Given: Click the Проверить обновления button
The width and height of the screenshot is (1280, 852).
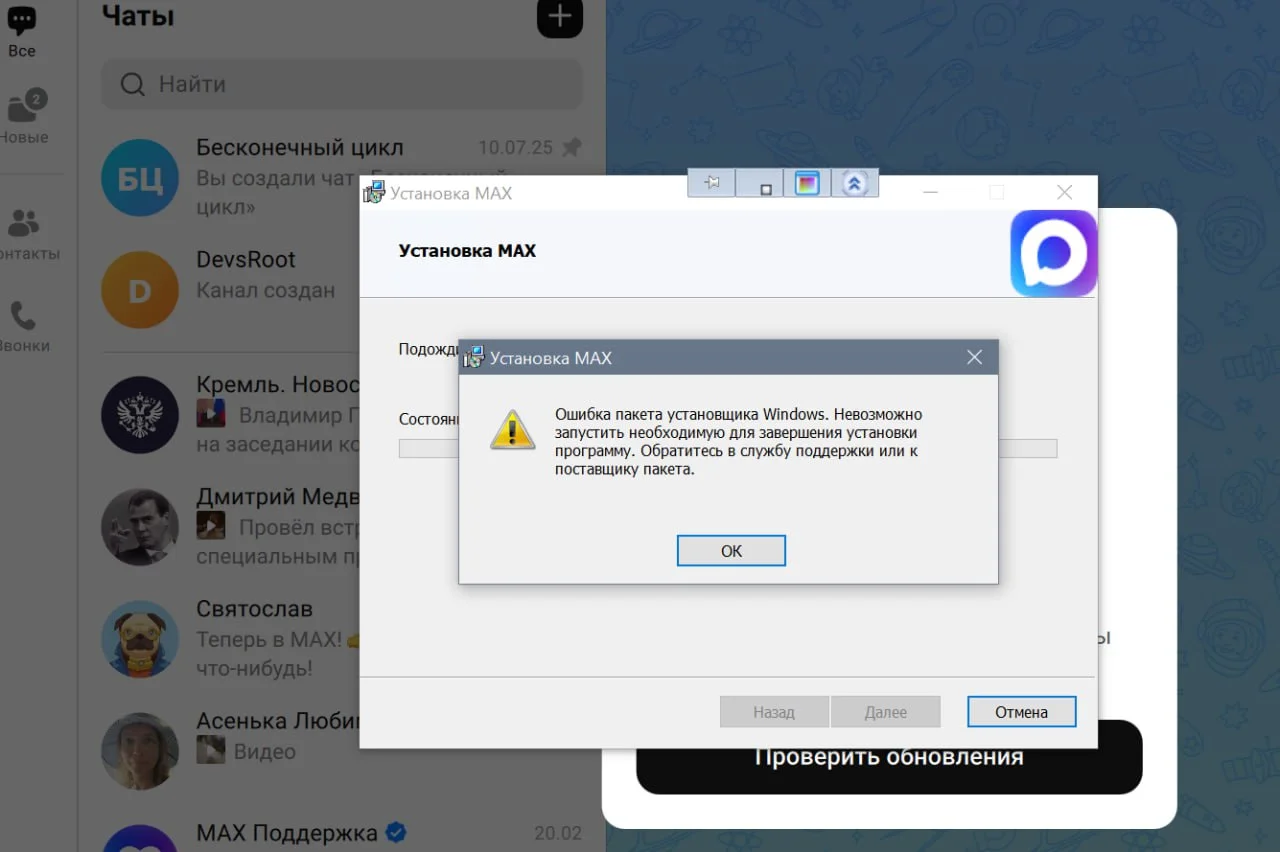Looking at the screenshot, I should tap(889, 757).
